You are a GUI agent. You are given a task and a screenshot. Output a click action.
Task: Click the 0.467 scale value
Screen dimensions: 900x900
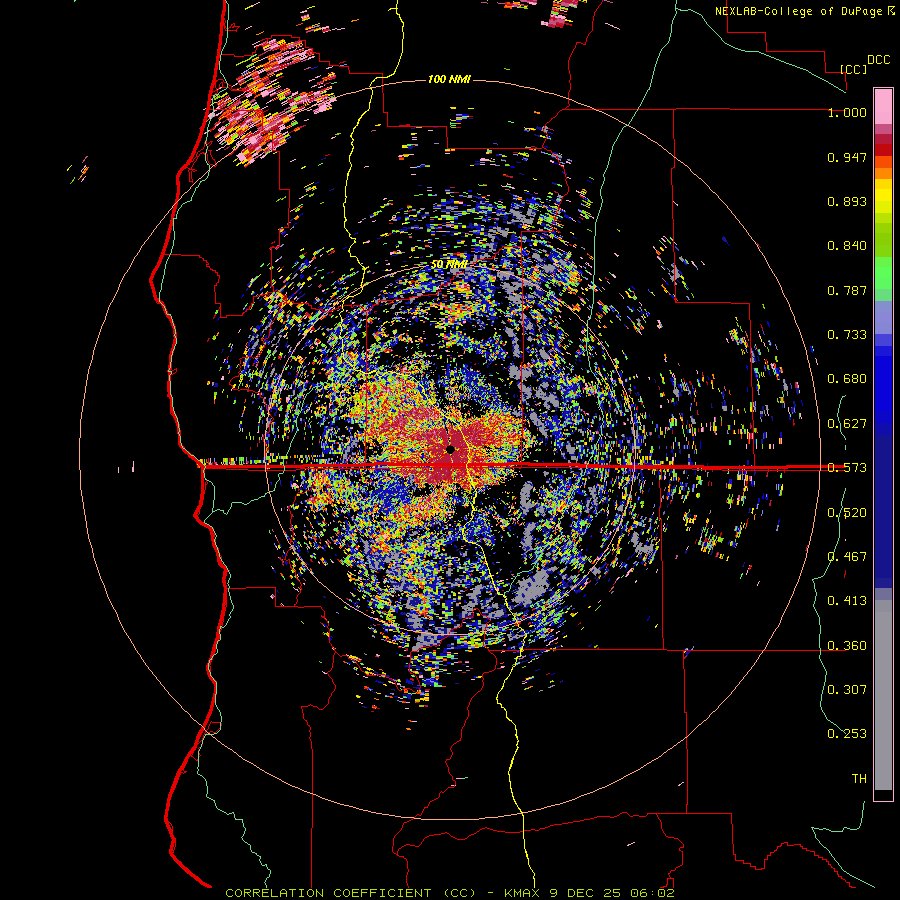click(847, 557)
